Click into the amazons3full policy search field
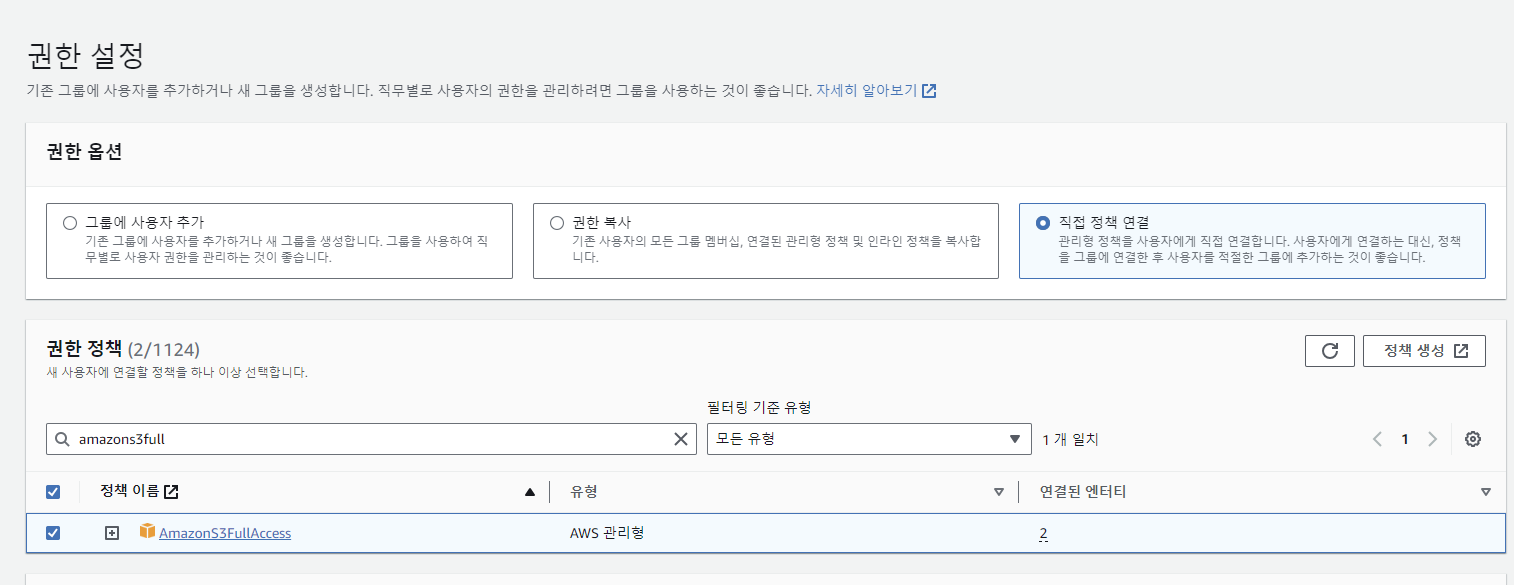This screenshot has height=585, width=1514. tap(371, 439)
